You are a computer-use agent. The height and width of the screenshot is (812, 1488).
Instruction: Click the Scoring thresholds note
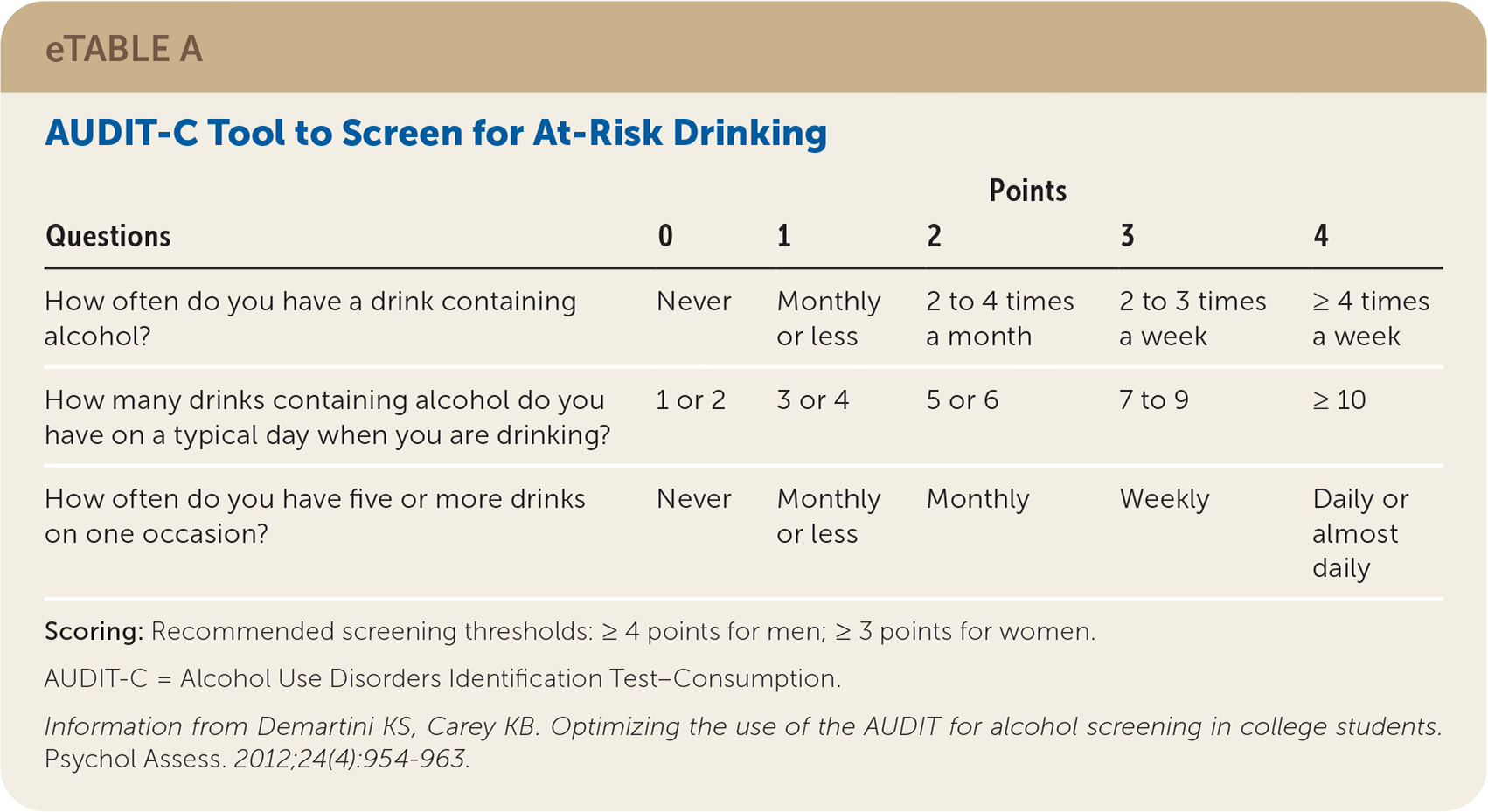click(569, 631)
